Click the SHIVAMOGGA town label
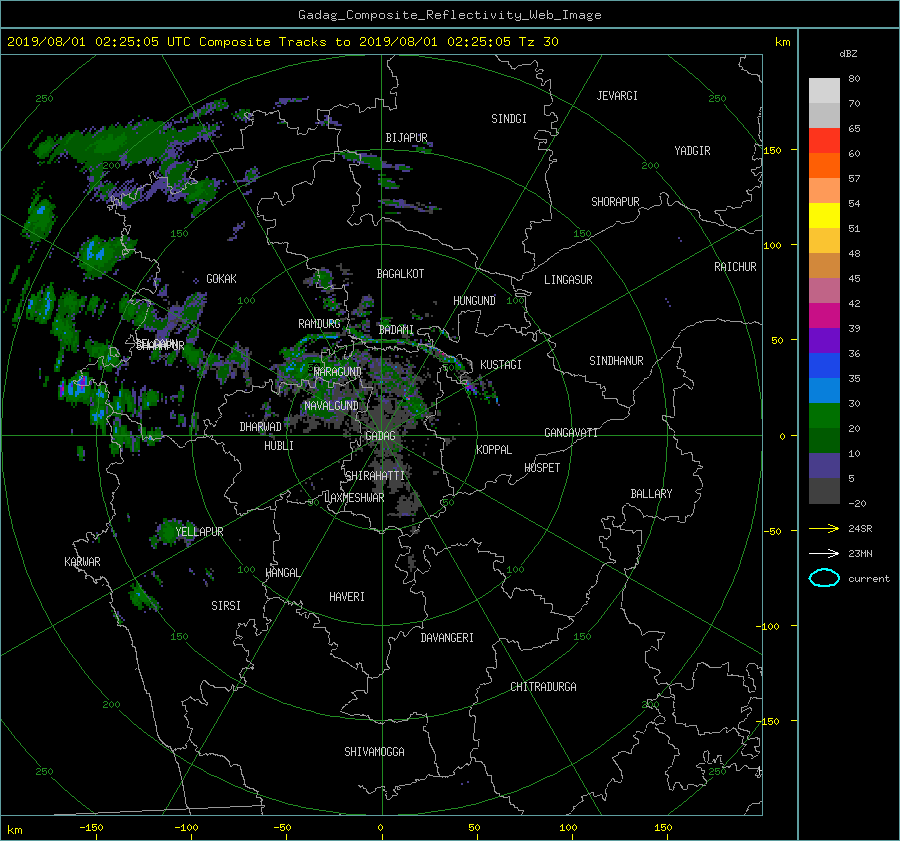900x841 pixels. pos(374,752)
